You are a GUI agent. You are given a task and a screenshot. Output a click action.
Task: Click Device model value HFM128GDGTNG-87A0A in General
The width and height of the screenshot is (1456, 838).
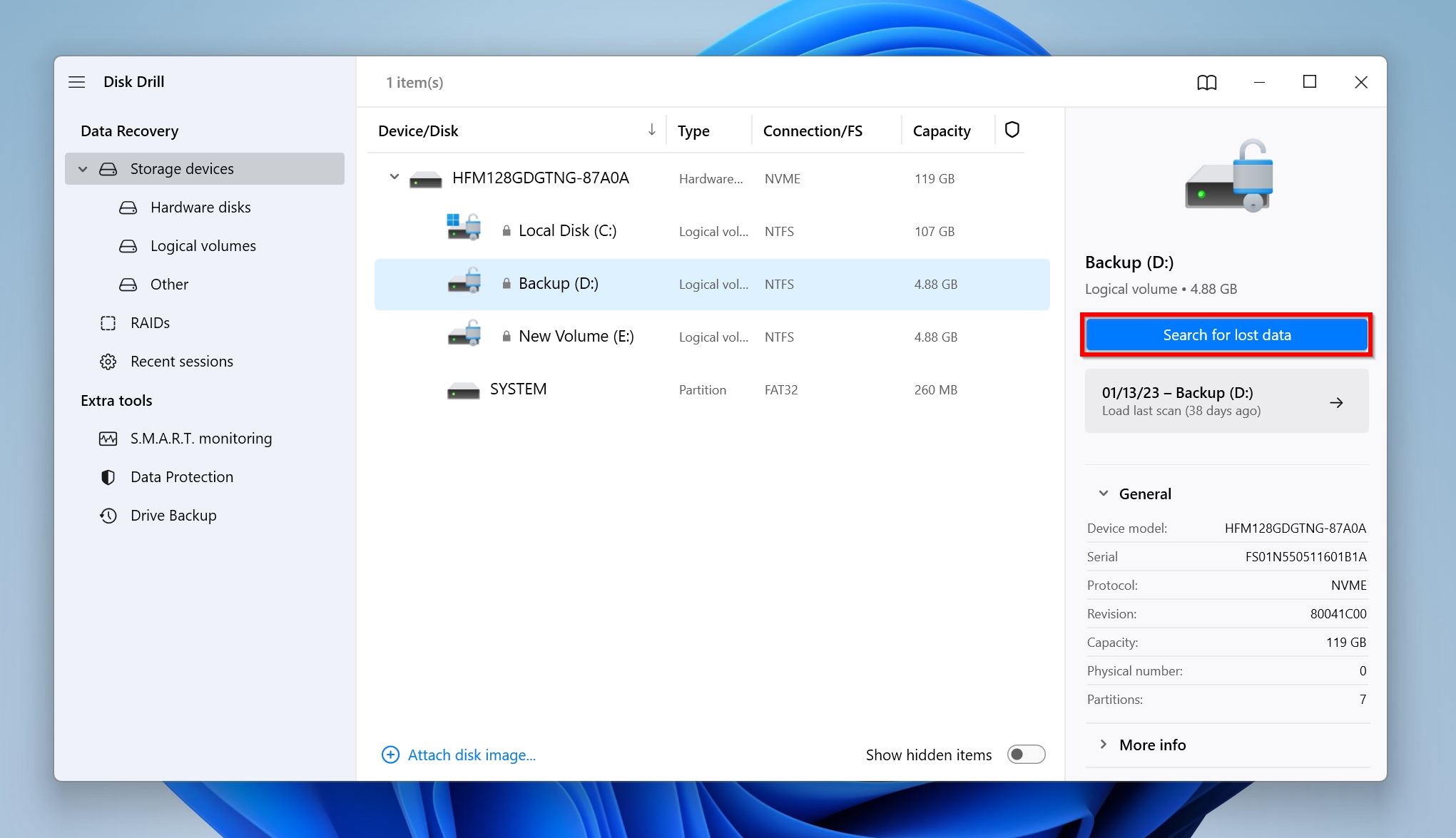[x=1295, y=528]
